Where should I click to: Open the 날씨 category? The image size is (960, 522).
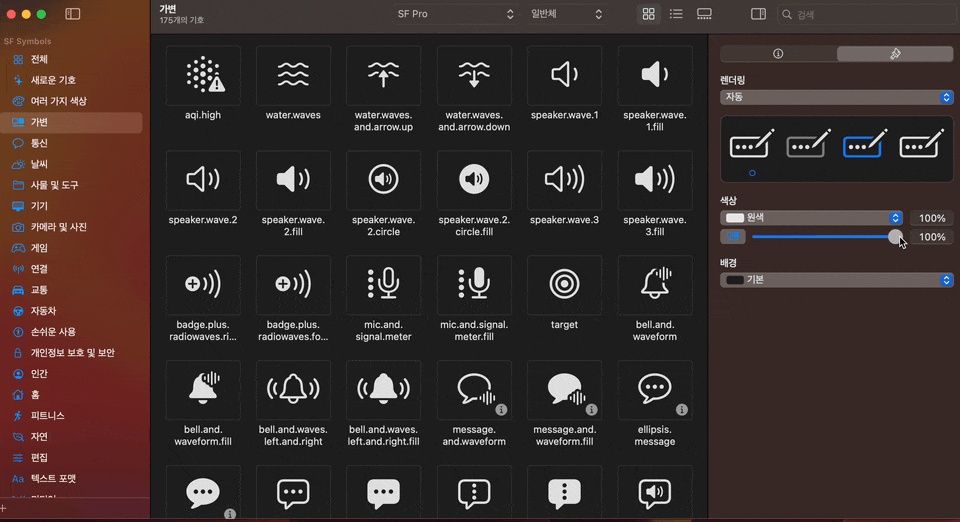72,164
